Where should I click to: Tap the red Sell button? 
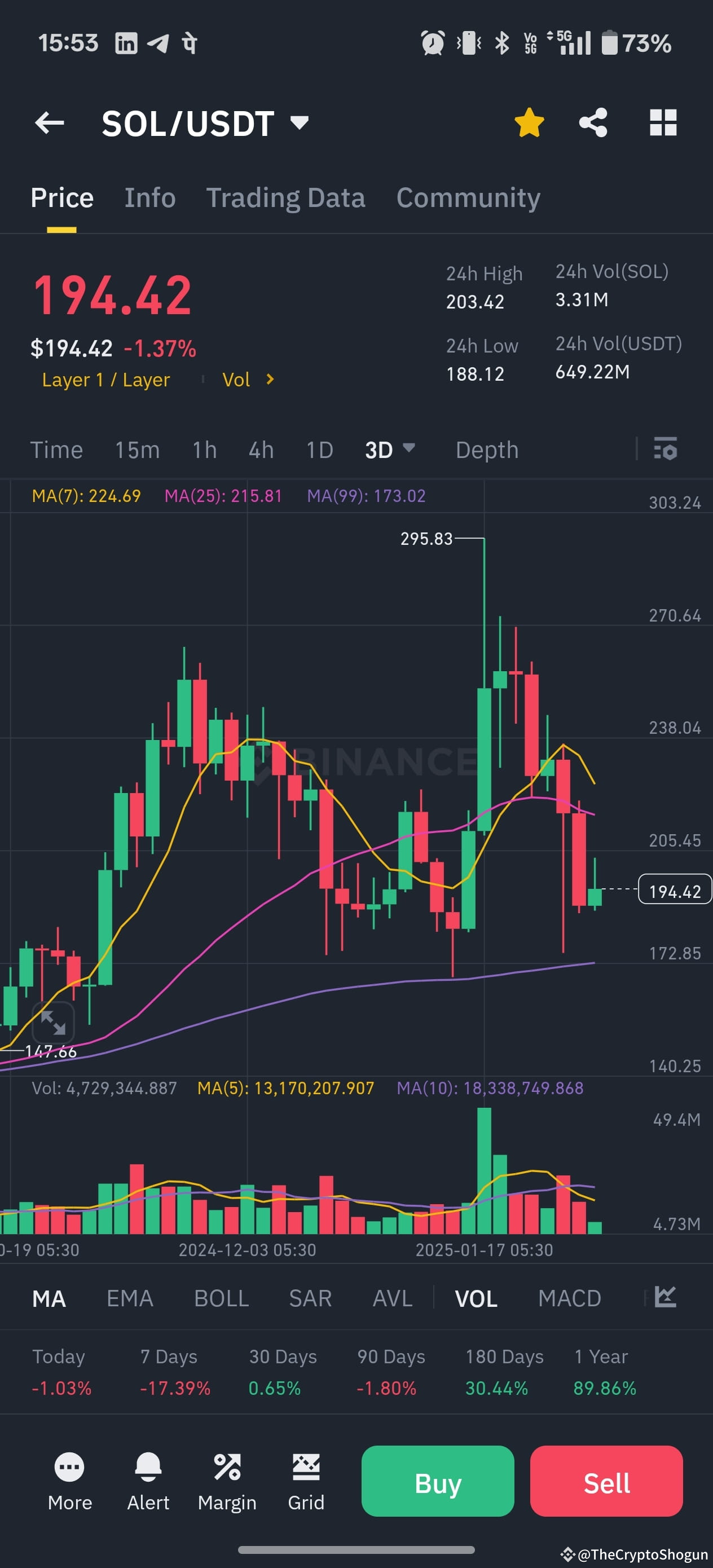pyautogui.click(x=606, y=1481)
